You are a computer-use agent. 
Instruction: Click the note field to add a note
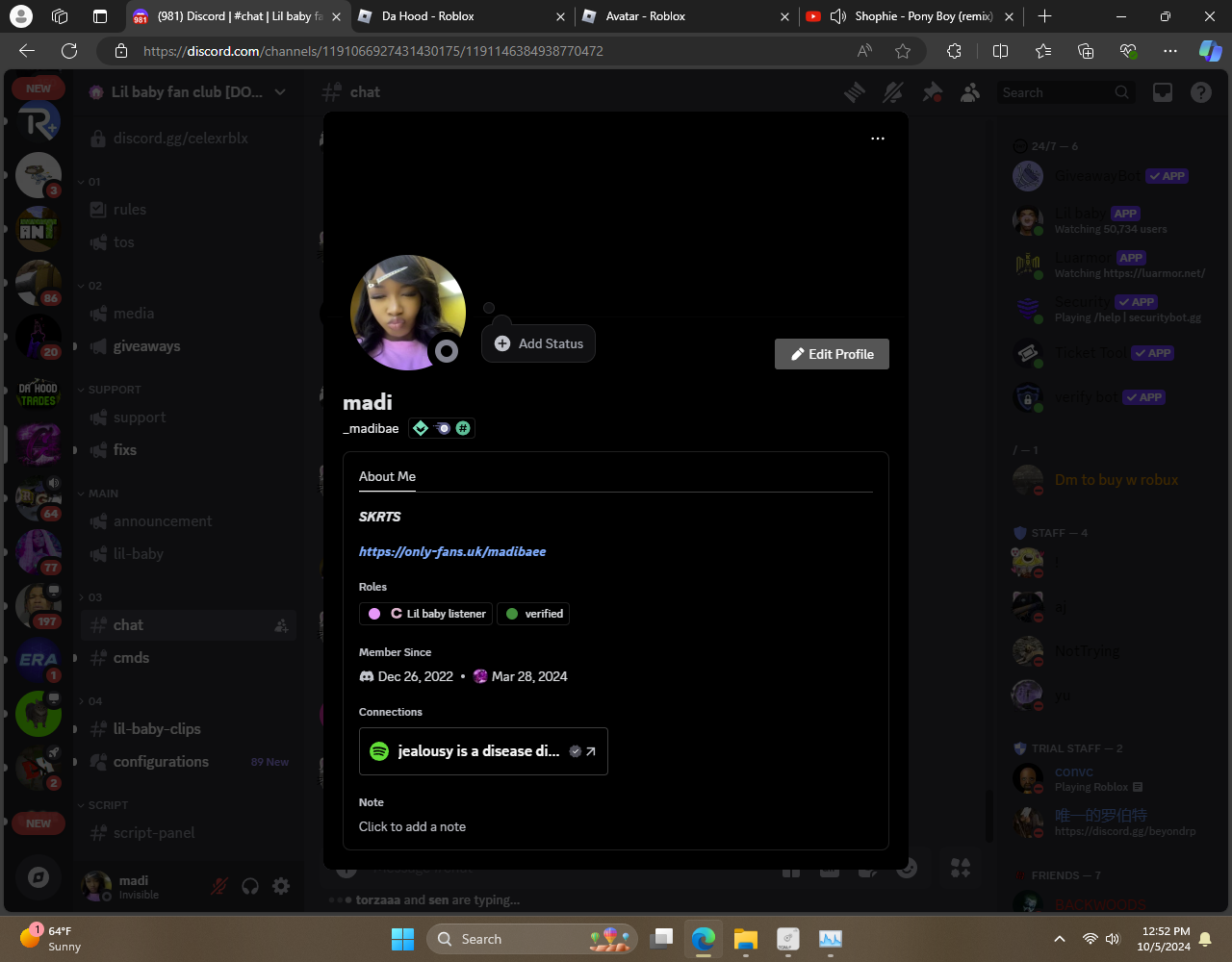(x=412, y=826)
